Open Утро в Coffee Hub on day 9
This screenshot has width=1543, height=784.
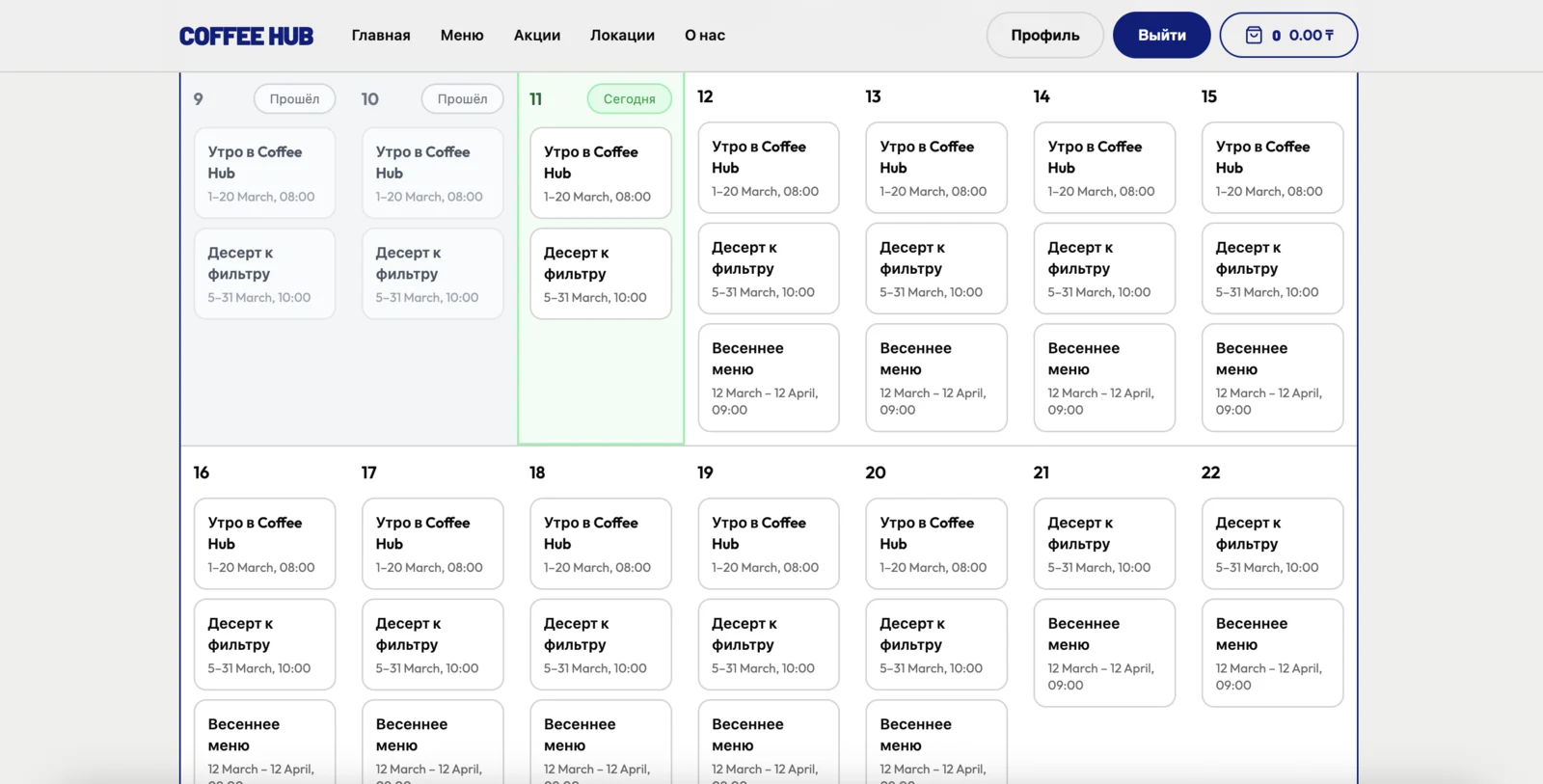click(x=264, y=173)
